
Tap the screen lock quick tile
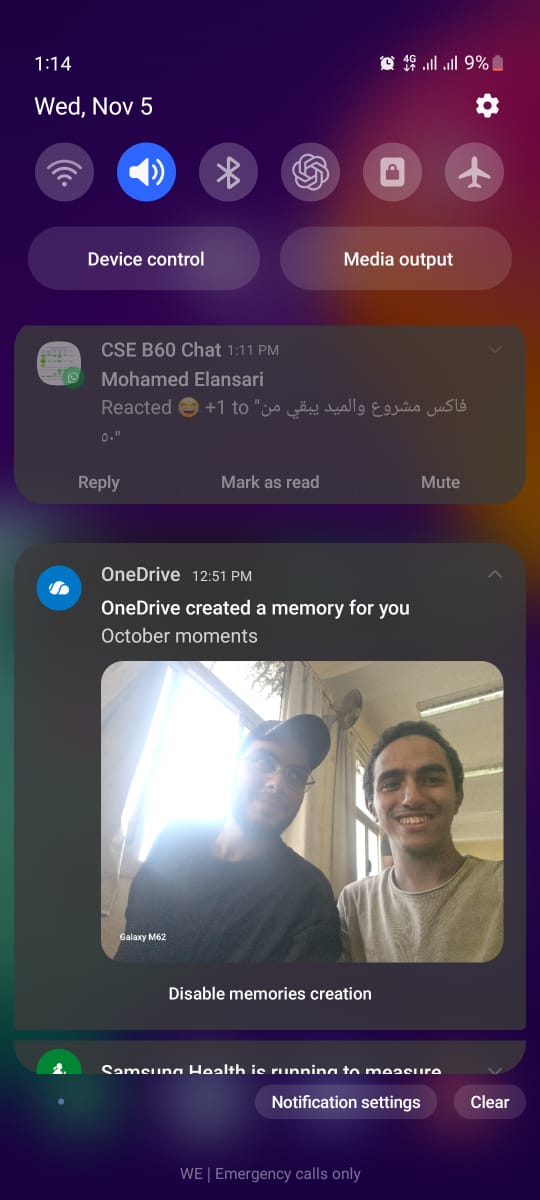[x=393, y=173]
